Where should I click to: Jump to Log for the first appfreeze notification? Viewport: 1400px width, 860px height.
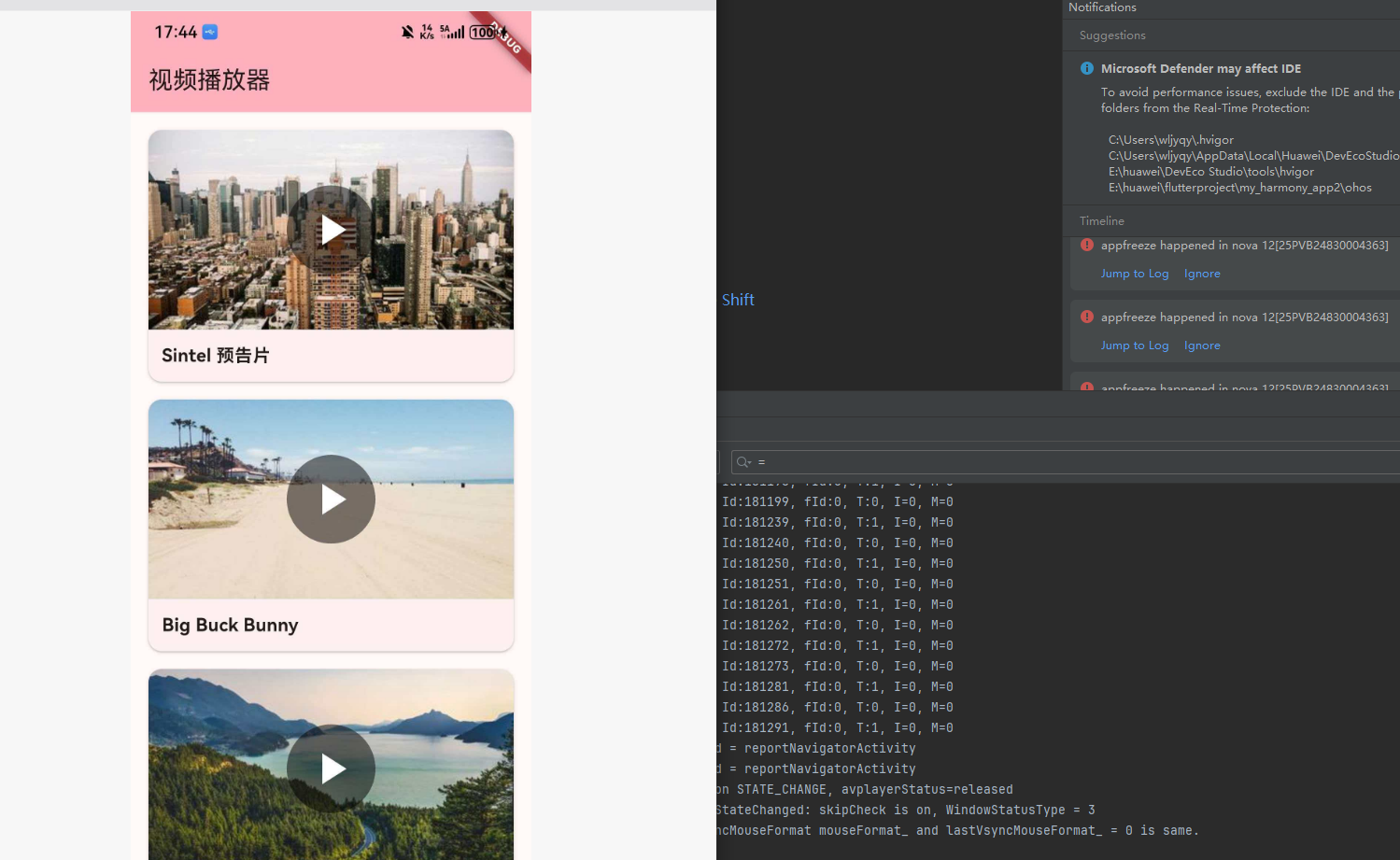click(1135, 274)
